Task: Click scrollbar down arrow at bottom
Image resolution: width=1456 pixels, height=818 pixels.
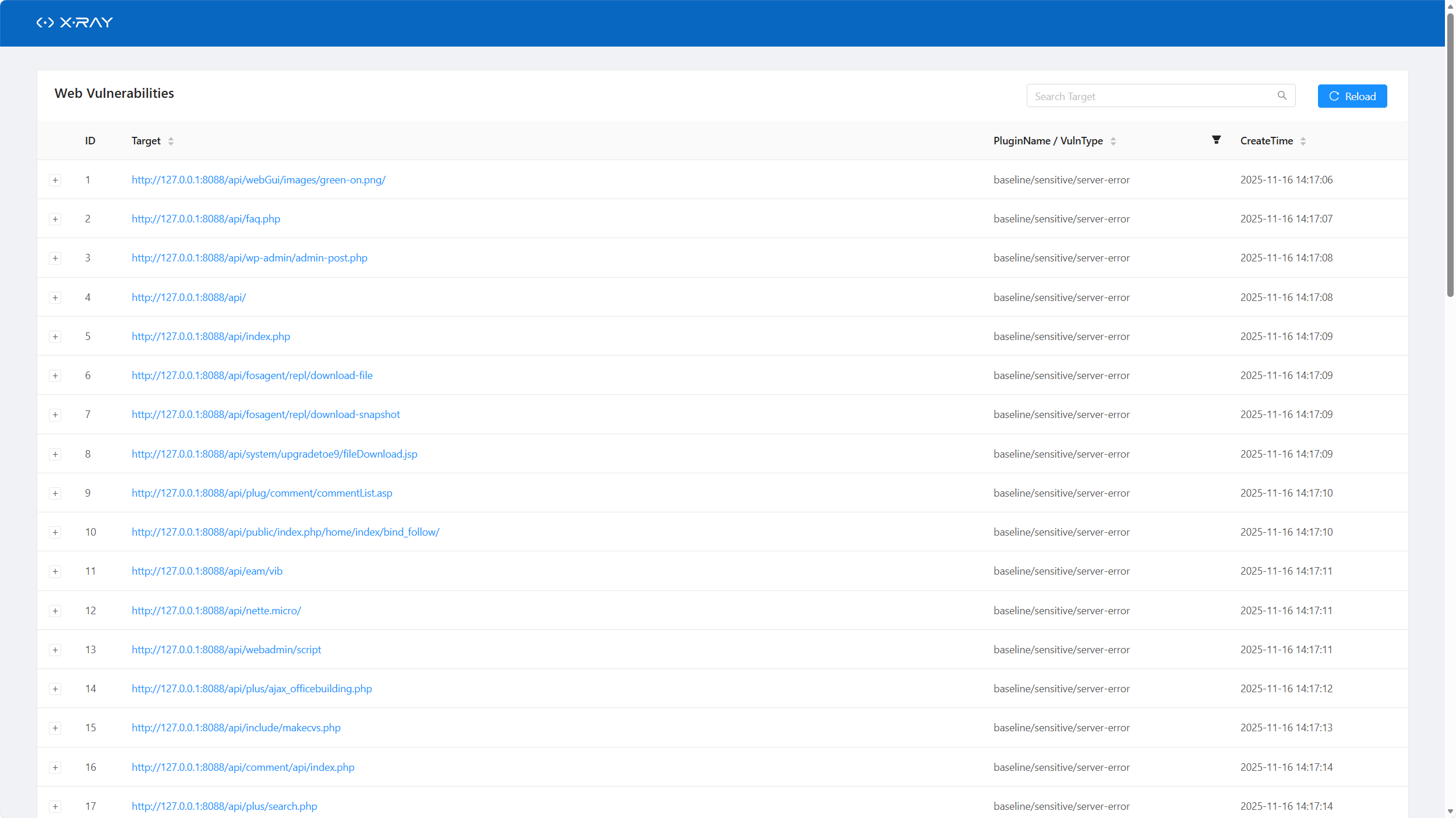Action: 1450,812
